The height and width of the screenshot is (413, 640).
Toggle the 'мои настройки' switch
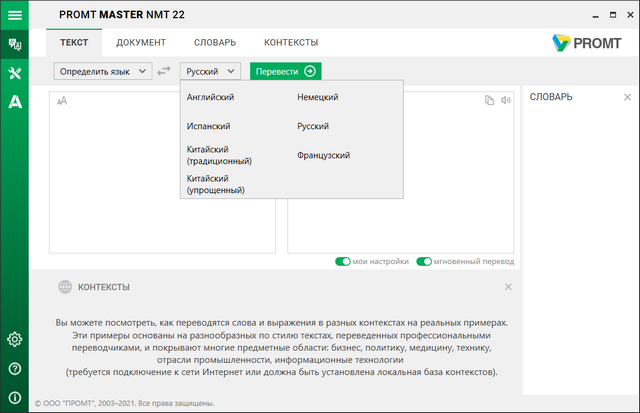pos(343,262)
